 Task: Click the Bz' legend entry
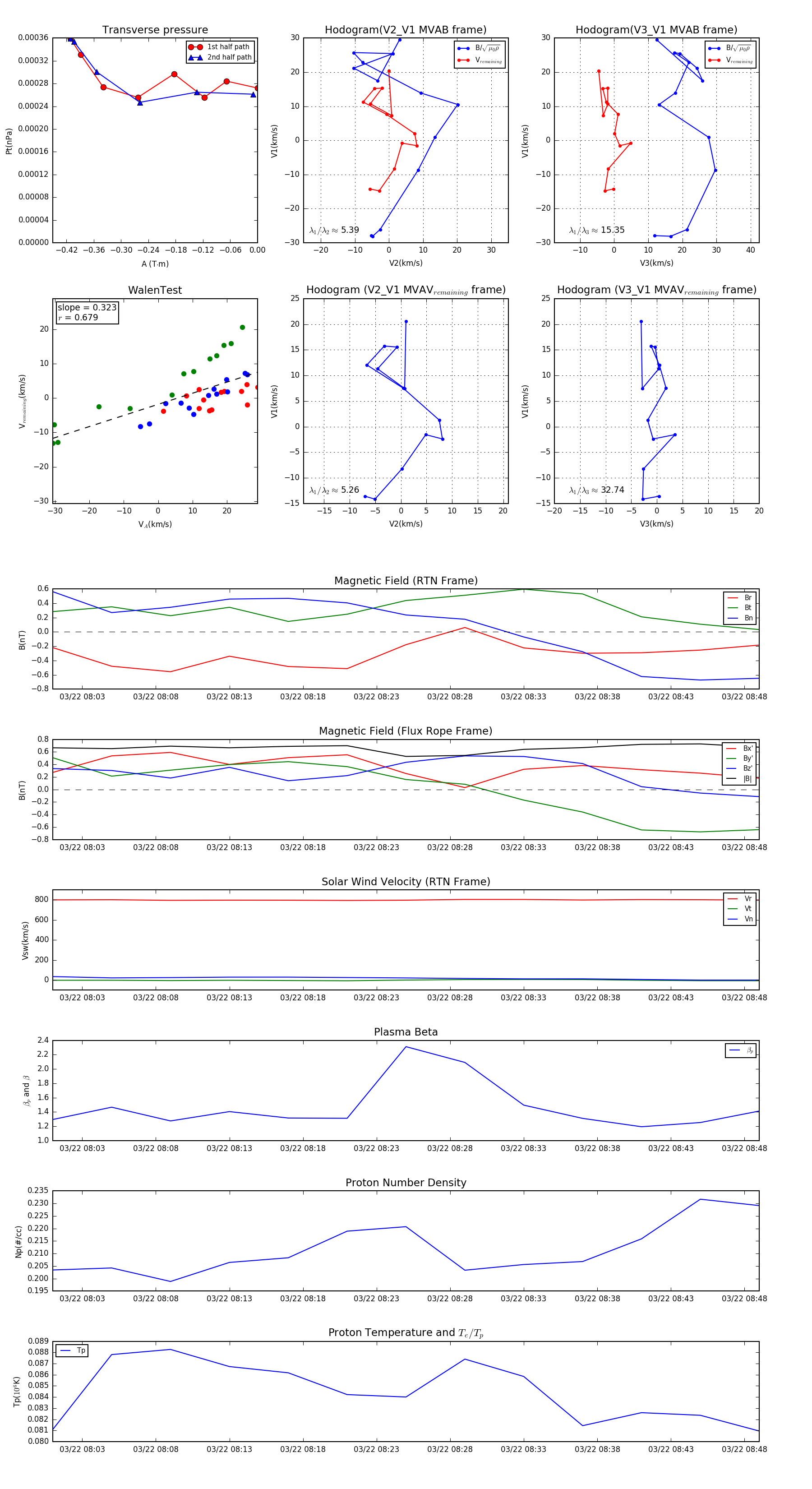740,768
